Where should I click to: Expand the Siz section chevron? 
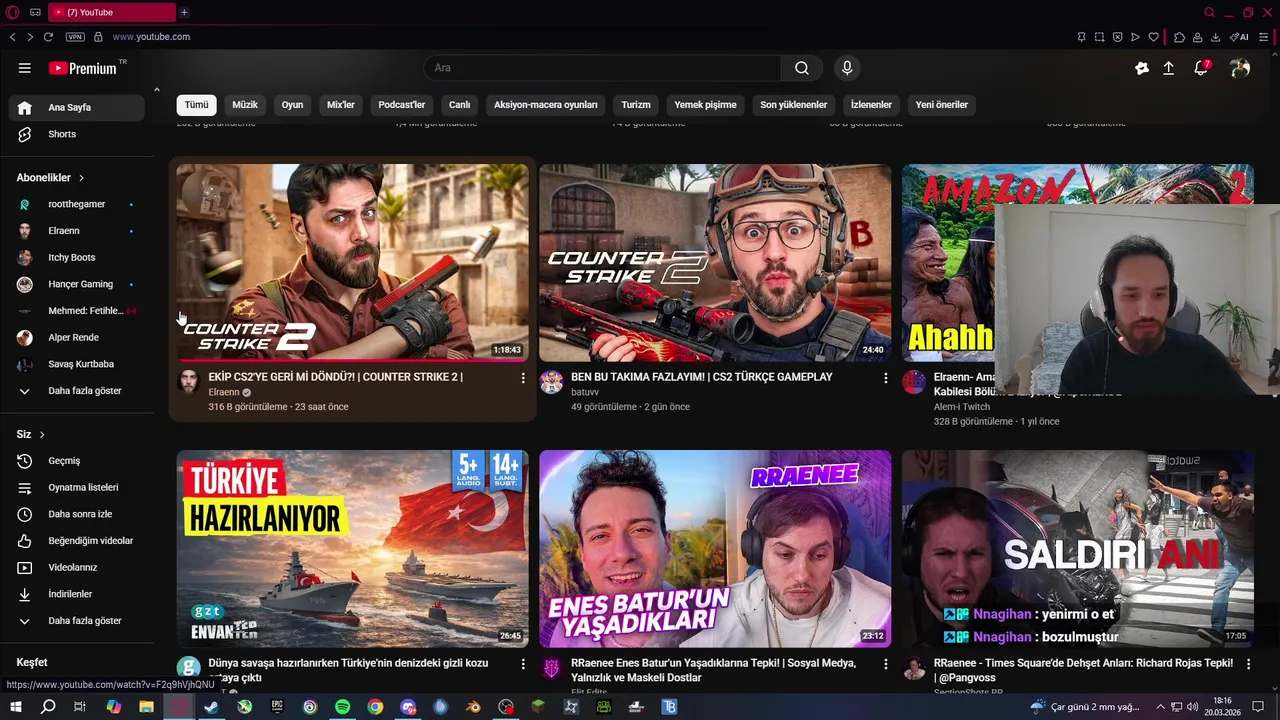(42, 434)
